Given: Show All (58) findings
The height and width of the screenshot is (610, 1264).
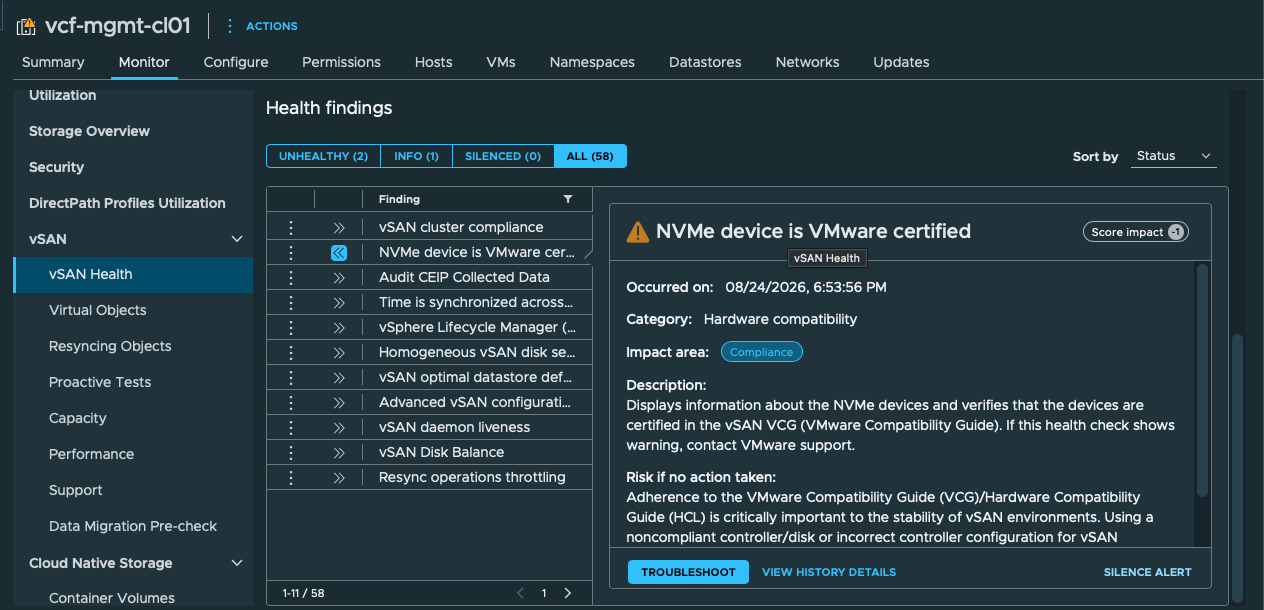Looking at the screenshot, I should (590, 156).
